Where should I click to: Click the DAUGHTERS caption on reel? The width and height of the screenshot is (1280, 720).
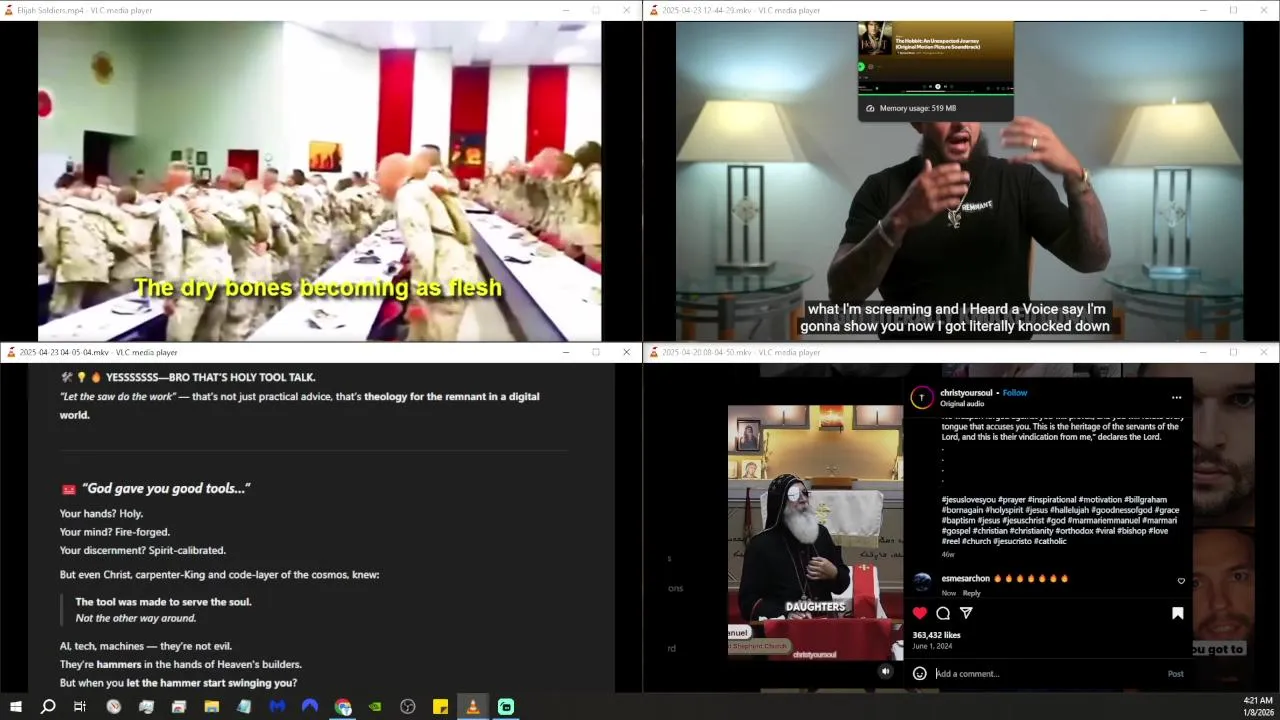coord(815,606)
